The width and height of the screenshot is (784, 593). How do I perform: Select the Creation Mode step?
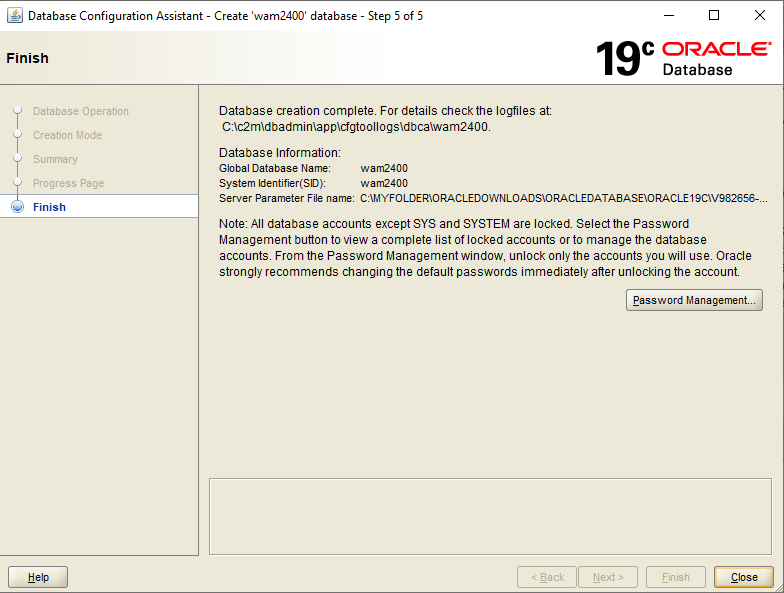pos(68,135)
